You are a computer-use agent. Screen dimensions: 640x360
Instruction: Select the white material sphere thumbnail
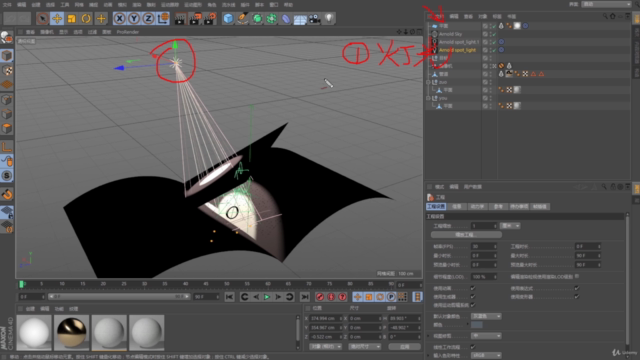[34, 332]
